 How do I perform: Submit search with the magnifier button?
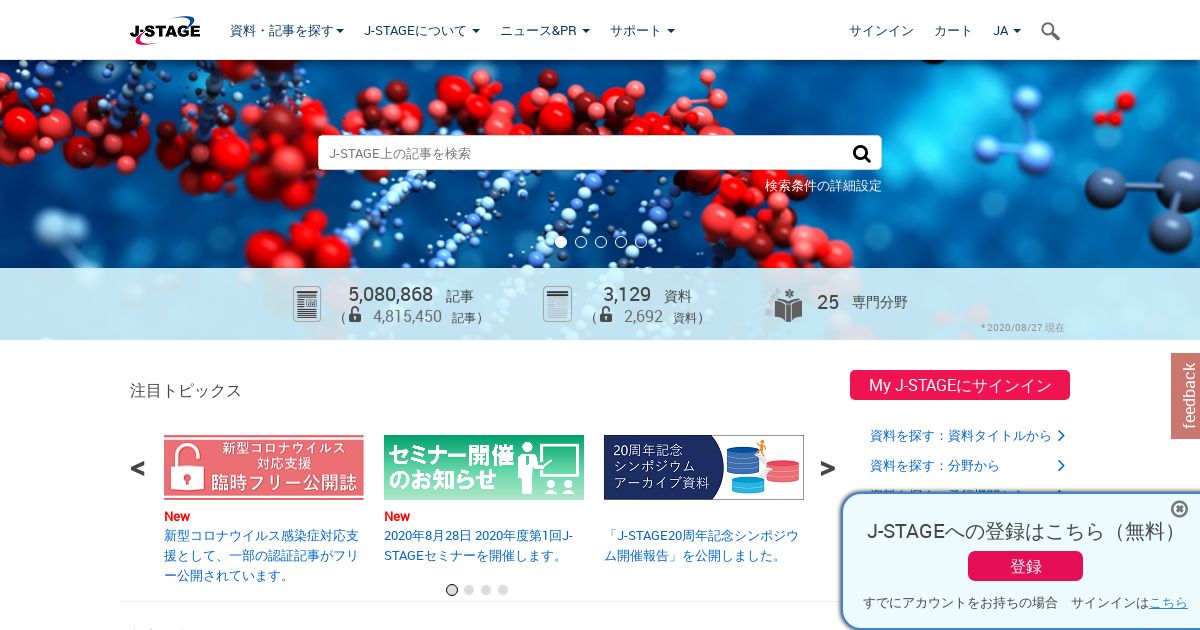tap(861, 153)
